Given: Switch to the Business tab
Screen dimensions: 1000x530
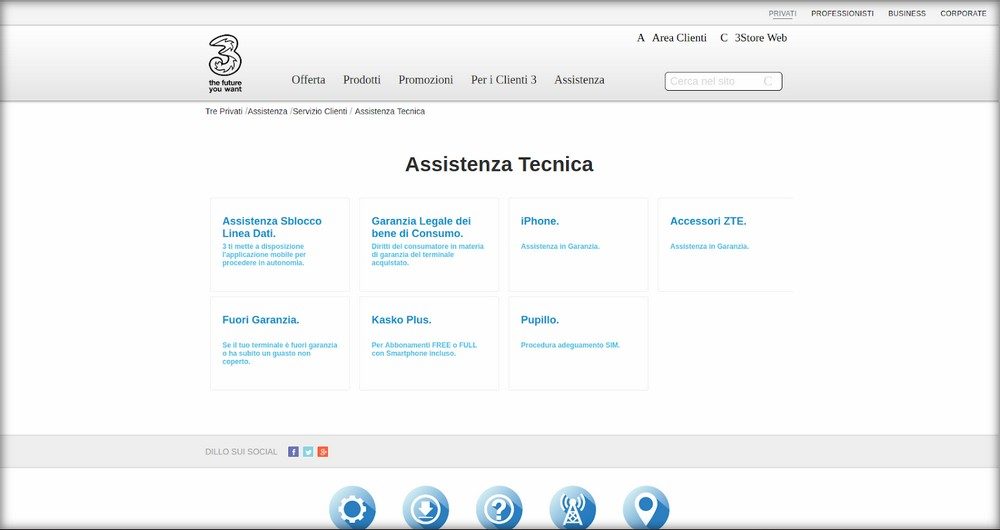Looking at the screenshot, I should (x=907, y=13).
